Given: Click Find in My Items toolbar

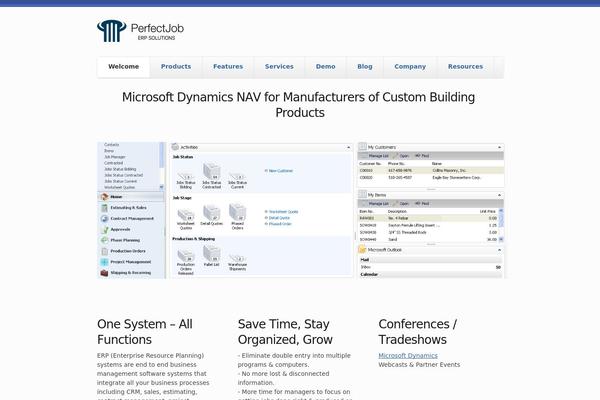Looking at the screenshot, I should (422, 204).
